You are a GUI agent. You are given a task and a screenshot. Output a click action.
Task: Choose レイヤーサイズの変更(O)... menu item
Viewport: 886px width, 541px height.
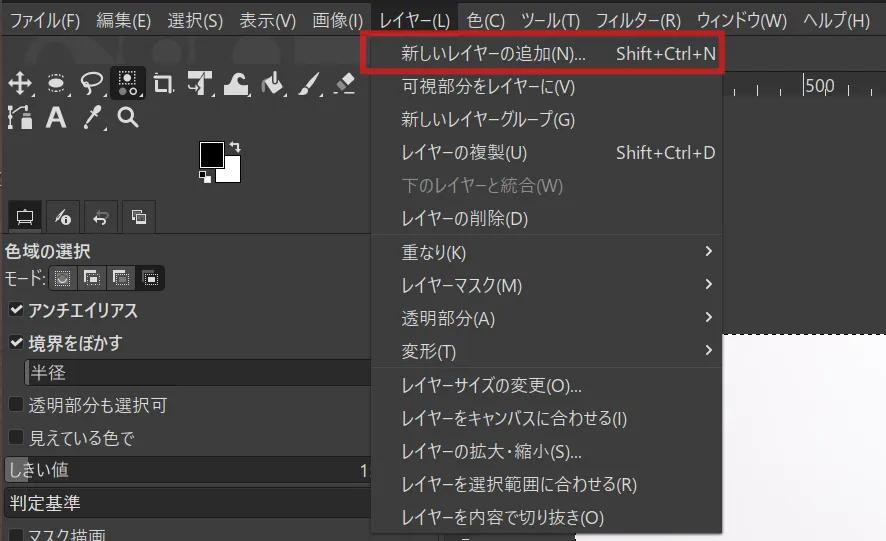pyautogui.click(x=547, y=386)
